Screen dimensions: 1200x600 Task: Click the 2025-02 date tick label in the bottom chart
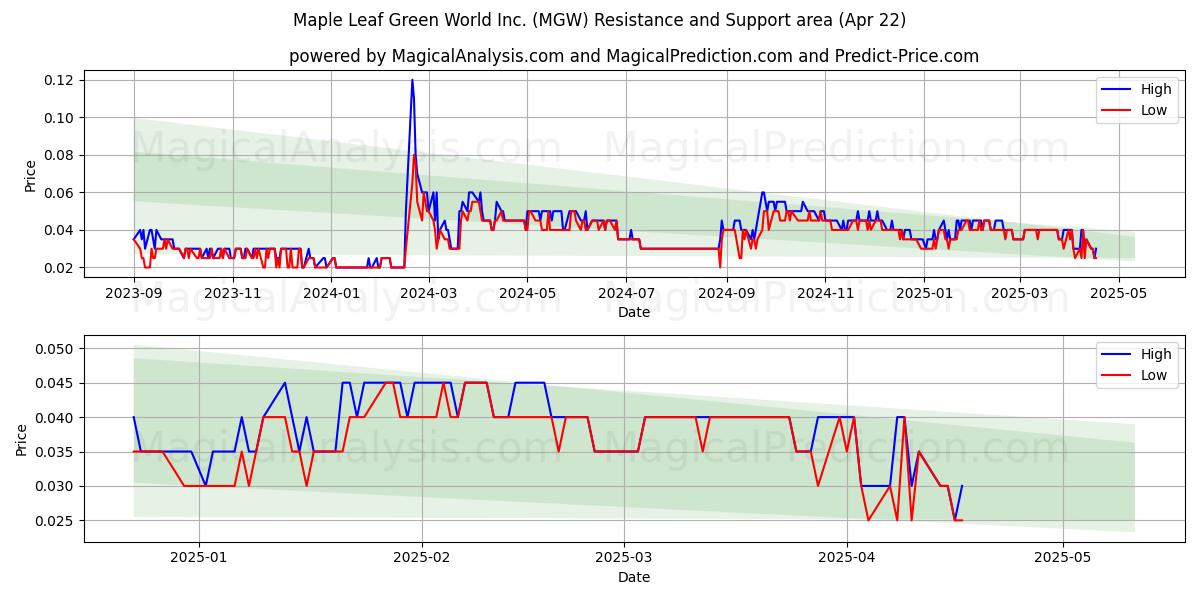click(421, 558)
